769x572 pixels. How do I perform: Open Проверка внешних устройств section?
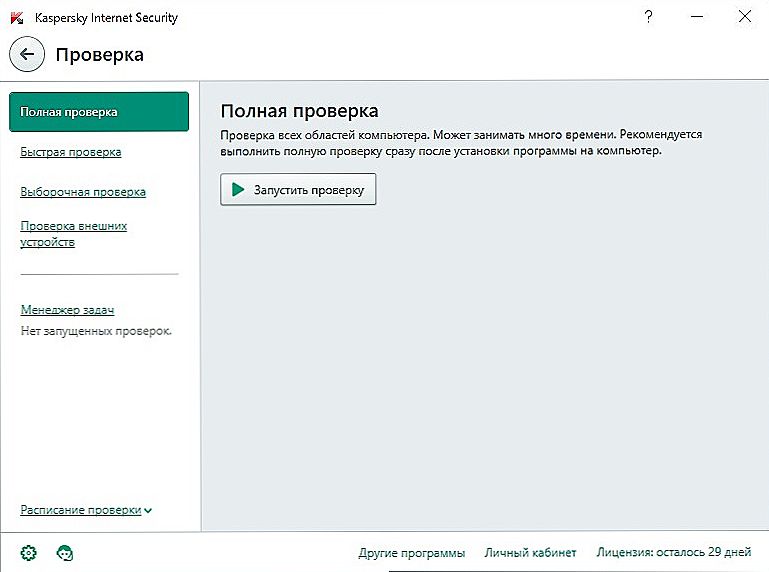[74, 234]
